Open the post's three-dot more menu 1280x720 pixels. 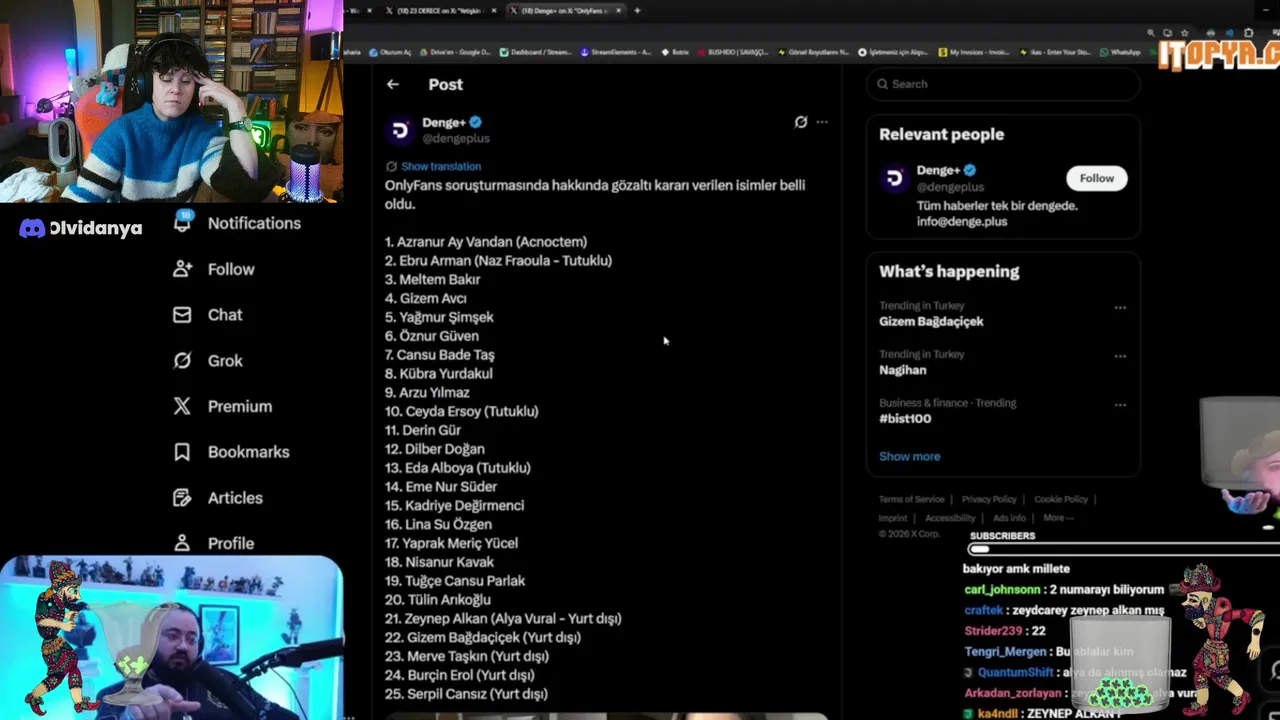pyautogui.click(x=822, y=122)
